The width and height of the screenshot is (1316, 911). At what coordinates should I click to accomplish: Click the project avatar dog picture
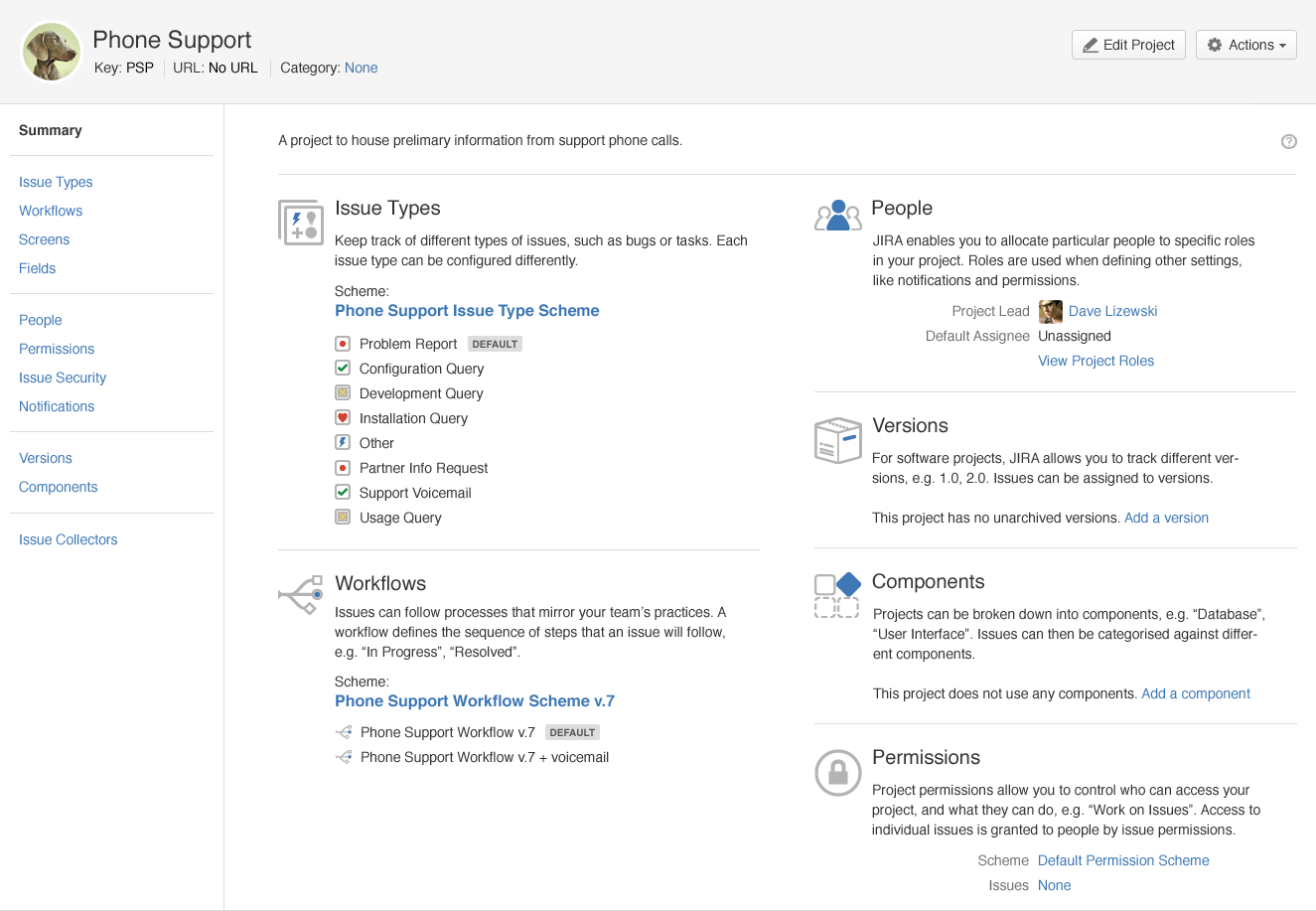52,52
